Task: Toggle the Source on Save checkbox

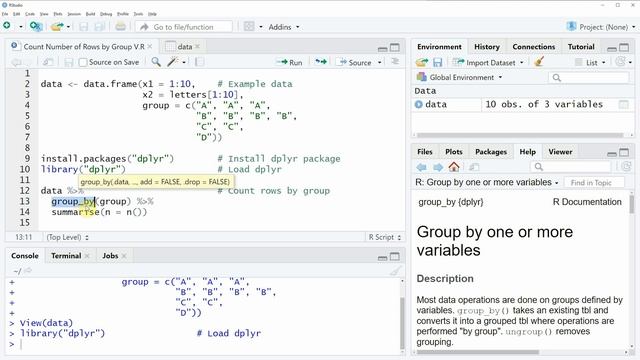Action: [83, 62]
